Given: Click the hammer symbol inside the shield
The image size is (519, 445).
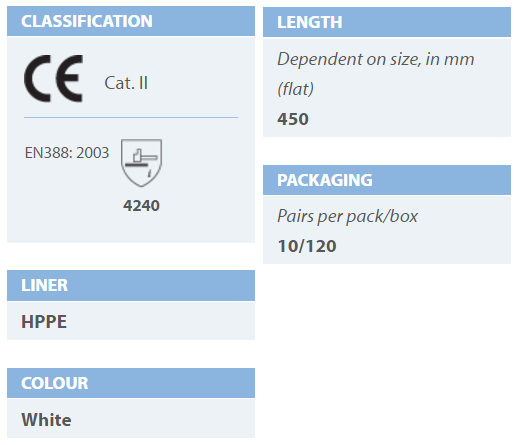Looking at the screenshot, I should [x=141, y=157].
